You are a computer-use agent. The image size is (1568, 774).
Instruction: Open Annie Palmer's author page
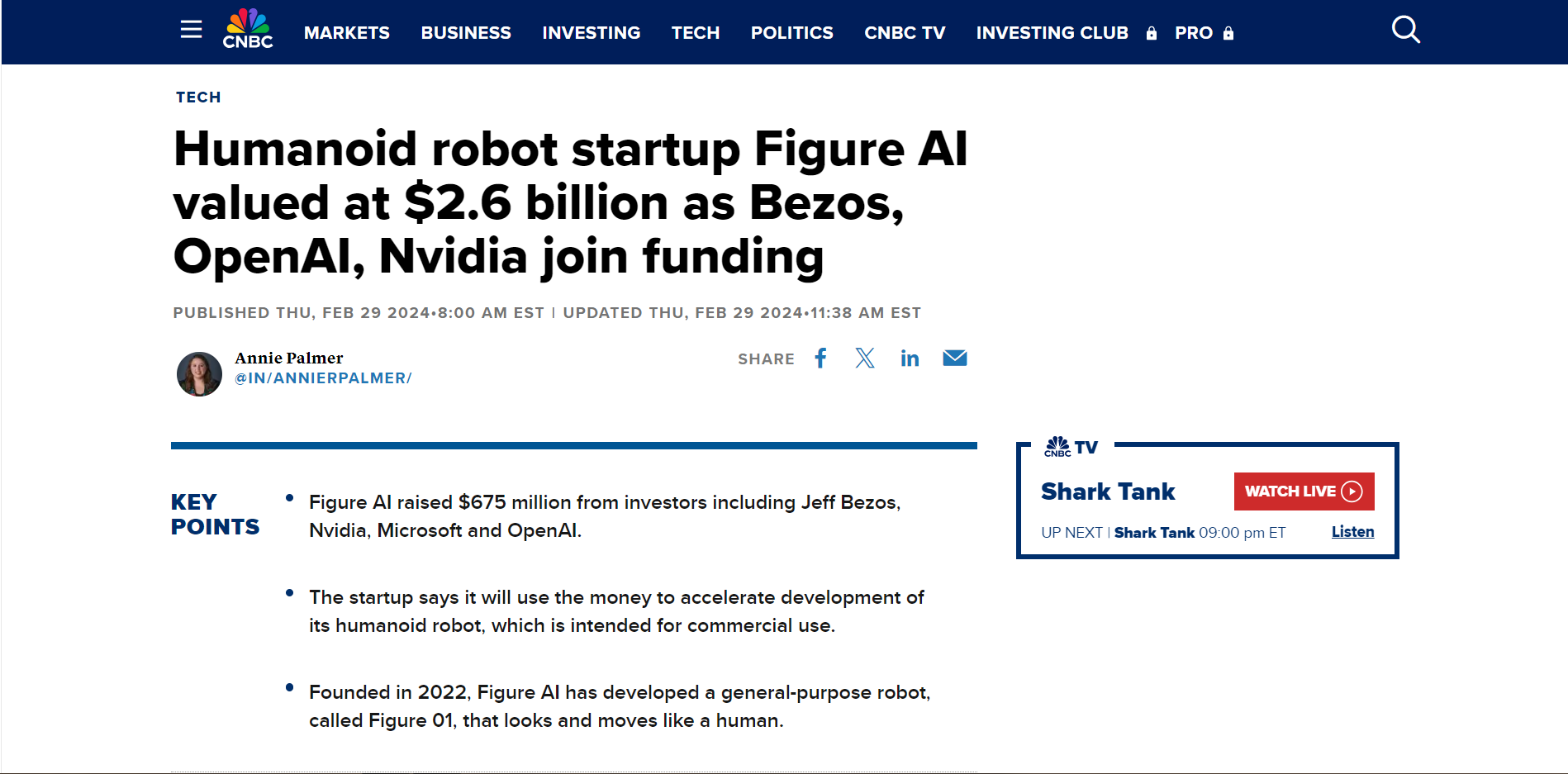pos(289,358)
